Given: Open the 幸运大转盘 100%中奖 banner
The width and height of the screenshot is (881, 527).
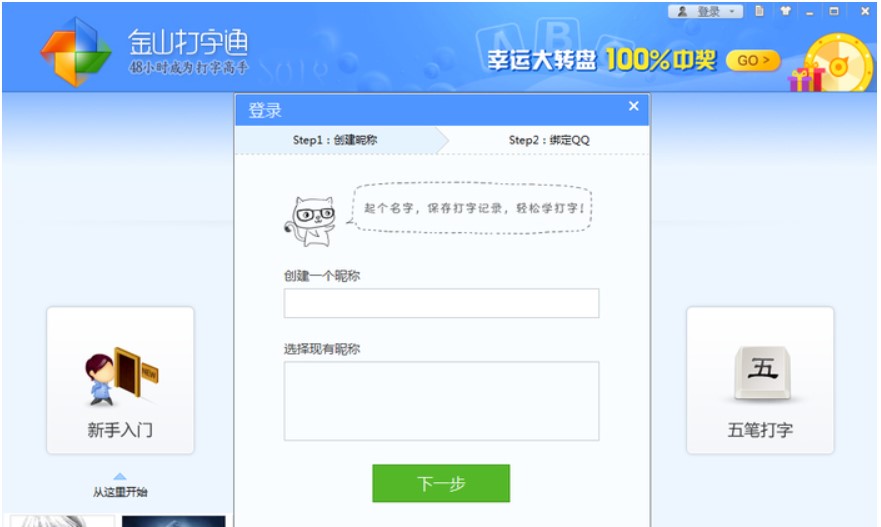Looking at the screenshot, I should [x=601, y=60].
